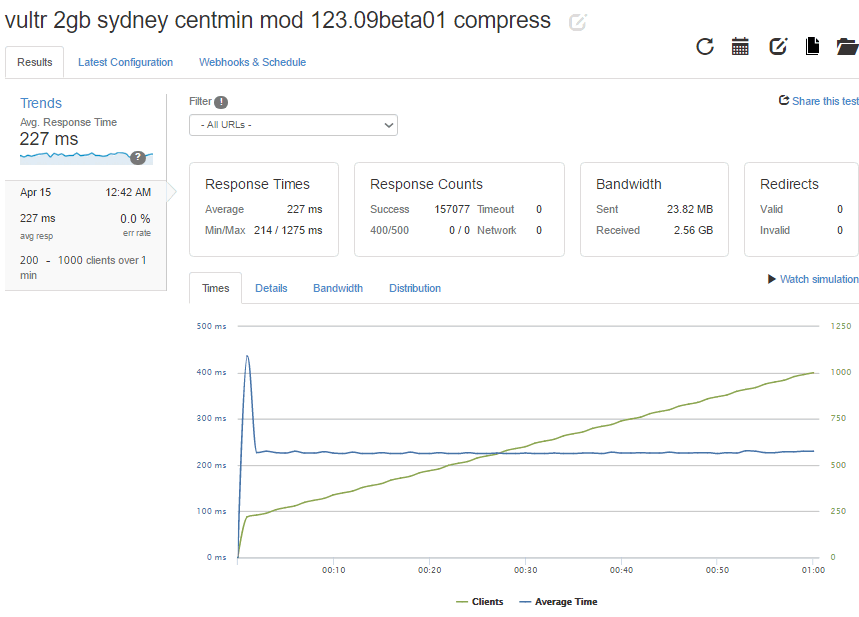859x617 pixels.
Task: Switch to the Distribution chart tab
Action: [415, 288]
